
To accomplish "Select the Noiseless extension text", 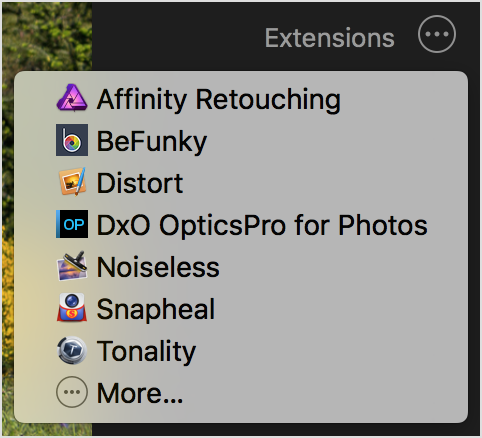I will (x=158, y=267).
